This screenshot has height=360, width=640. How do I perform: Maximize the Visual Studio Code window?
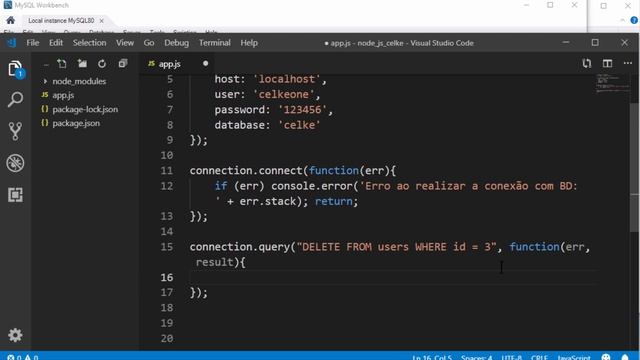[595, 42]
